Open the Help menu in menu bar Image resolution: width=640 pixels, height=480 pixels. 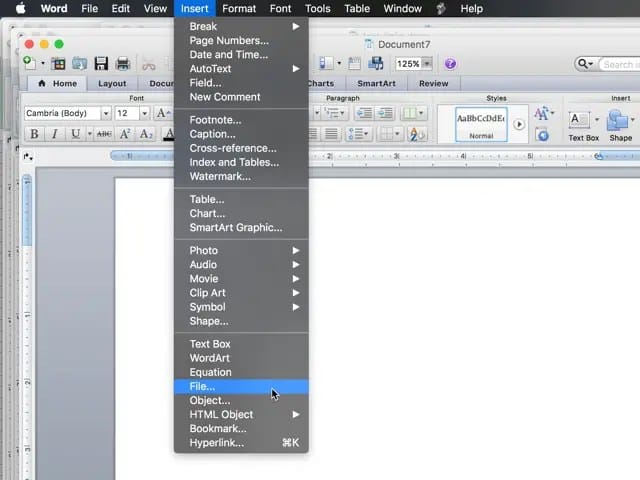471,9
